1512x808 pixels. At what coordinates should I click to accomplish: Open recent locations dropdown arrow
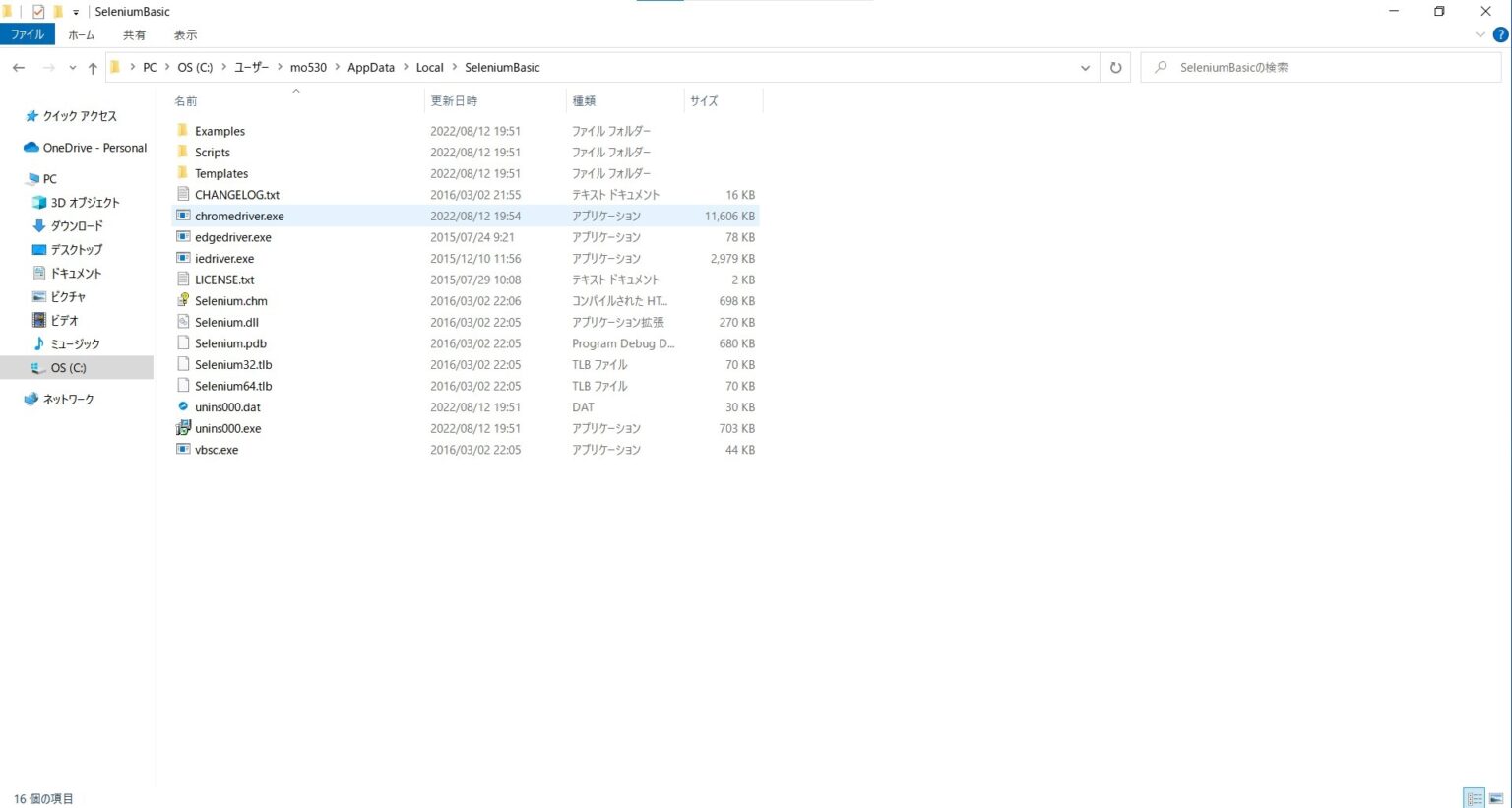pos(72,68)
